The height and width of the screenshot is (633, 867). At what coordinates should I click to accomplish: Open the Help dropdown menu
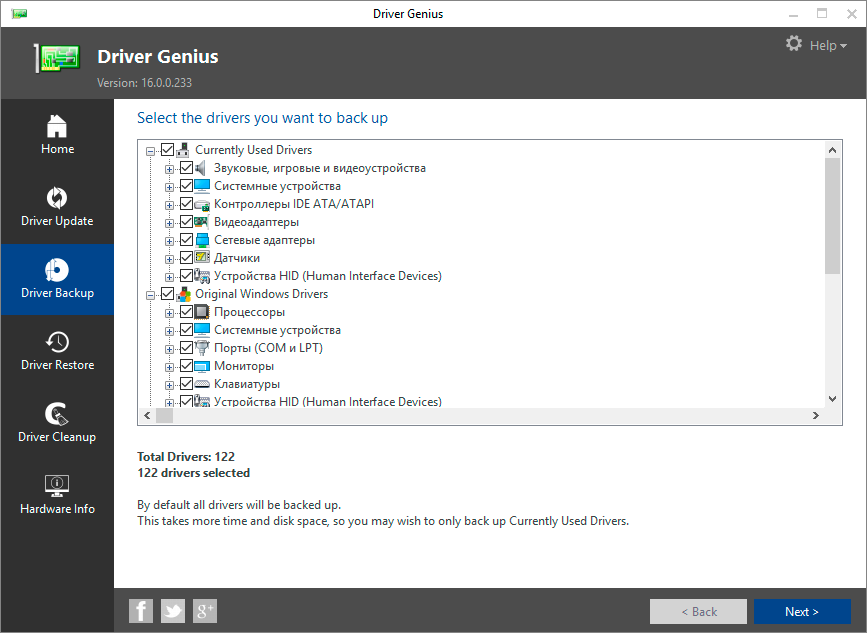click(828, 45)
